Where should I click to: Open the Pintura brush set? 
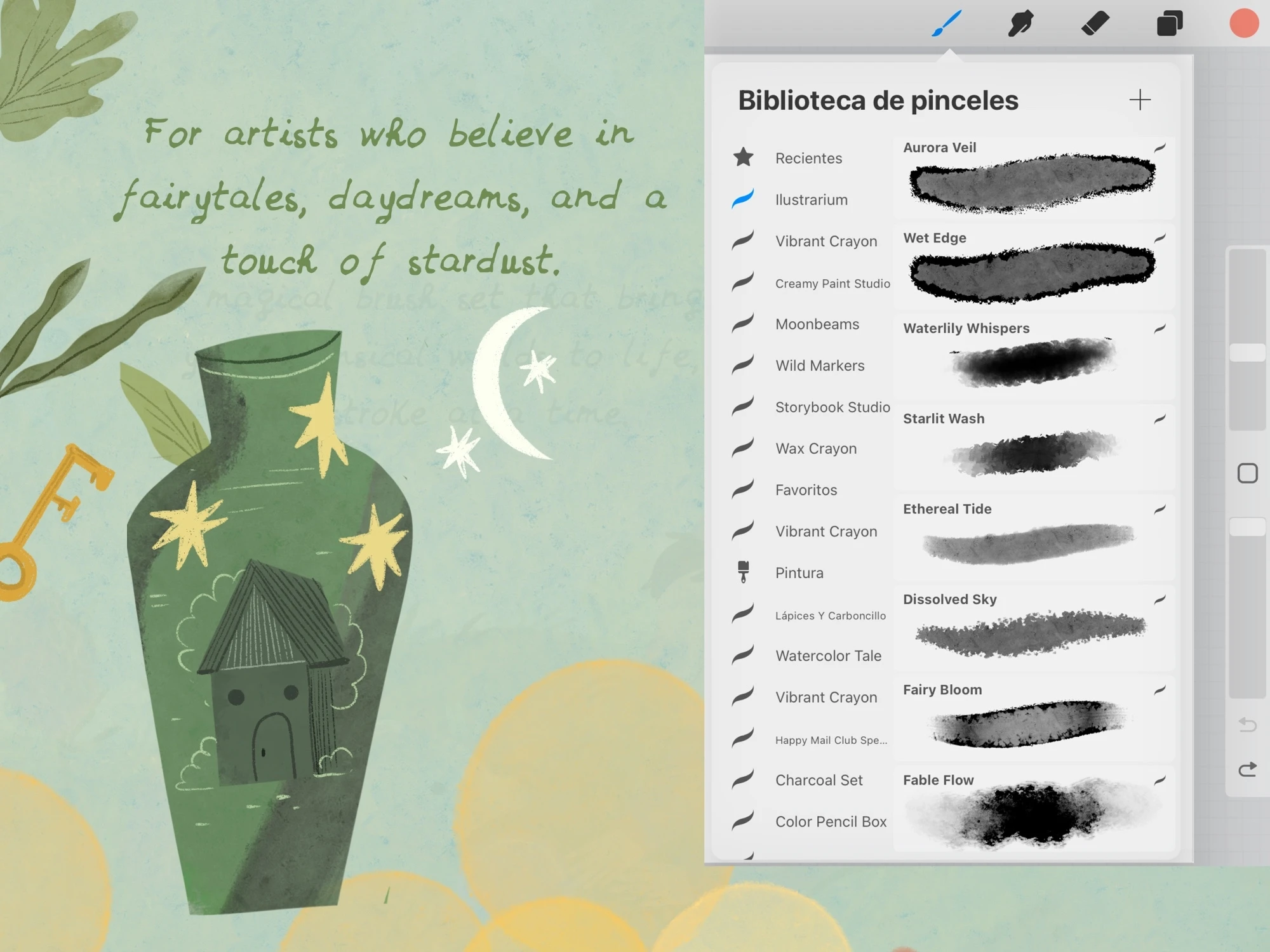click(799, 573)
